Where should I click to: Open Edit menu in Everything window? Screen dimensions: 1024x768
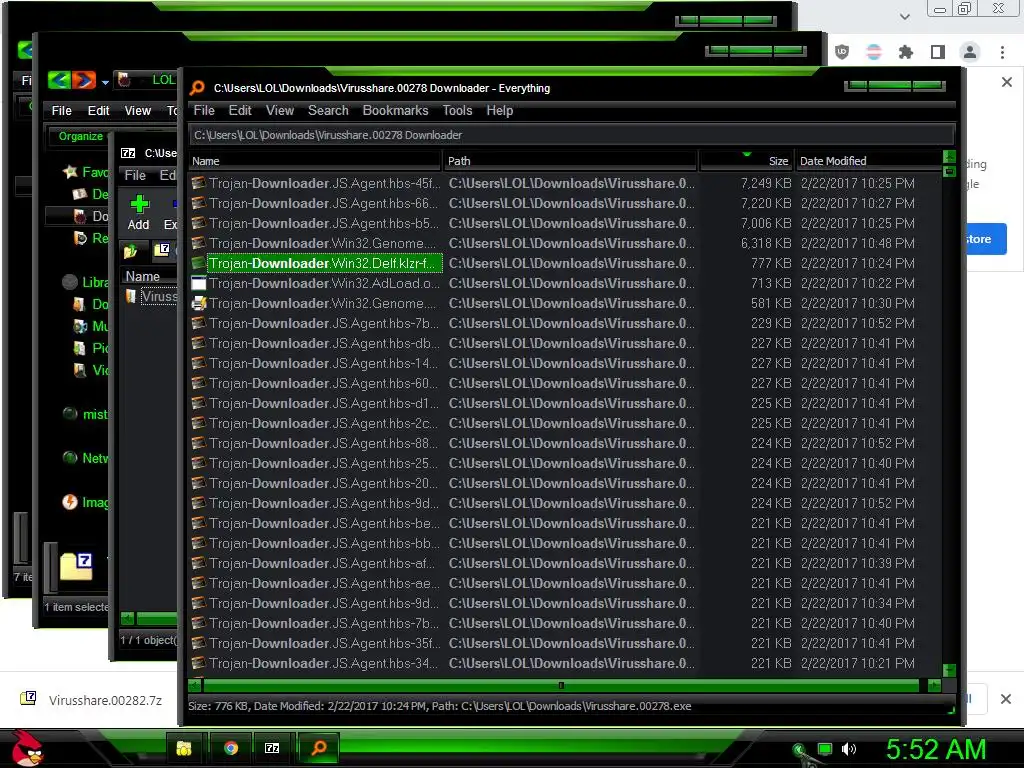click(240, 110)
